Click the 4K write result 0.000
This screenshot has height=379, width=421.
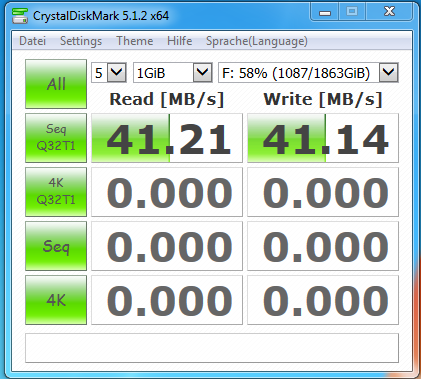(323, 300)
